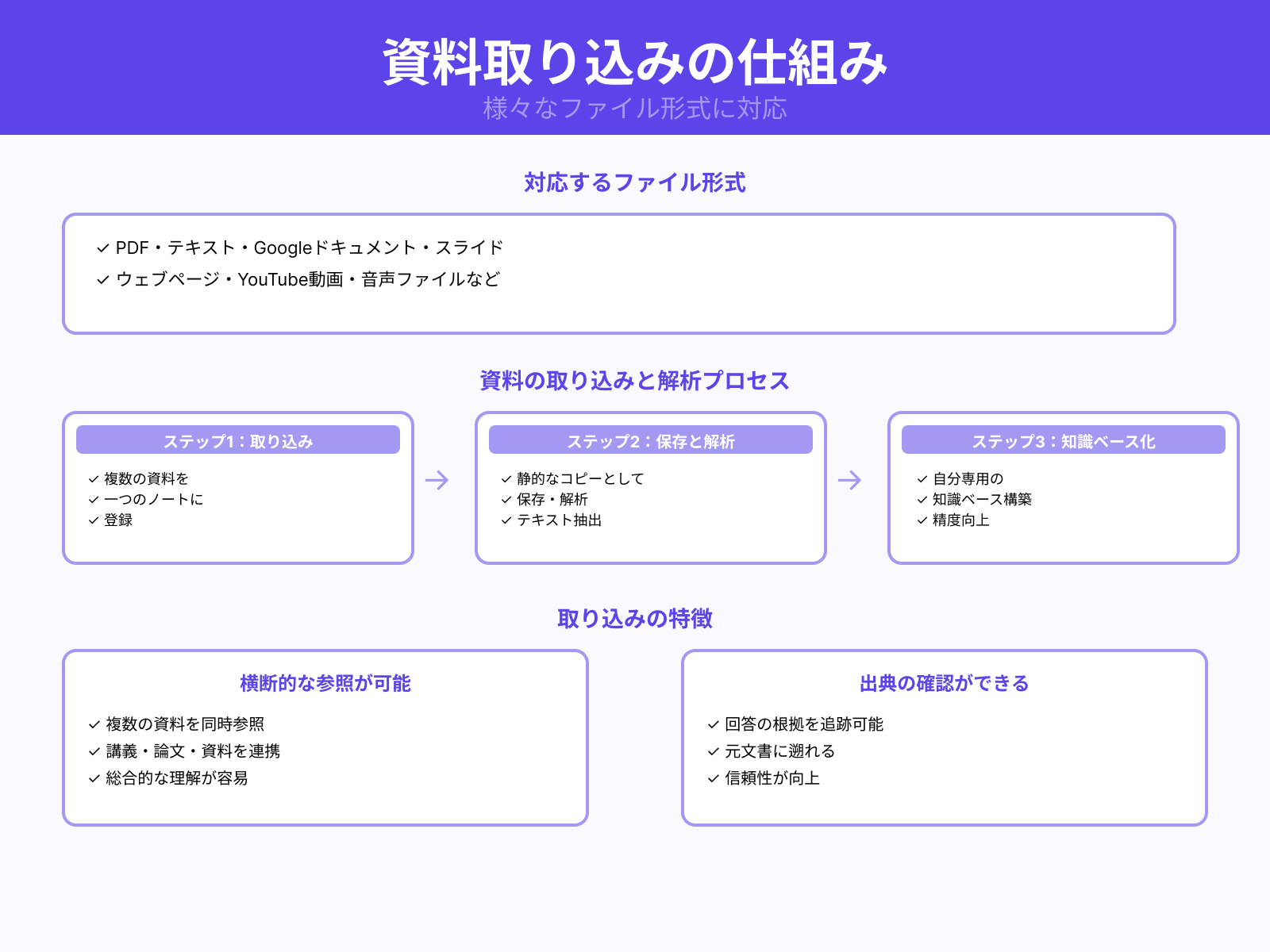Click the 横断的な参照が可能 card title
The height and width of the screenshot is (952, 1270).
325,682
